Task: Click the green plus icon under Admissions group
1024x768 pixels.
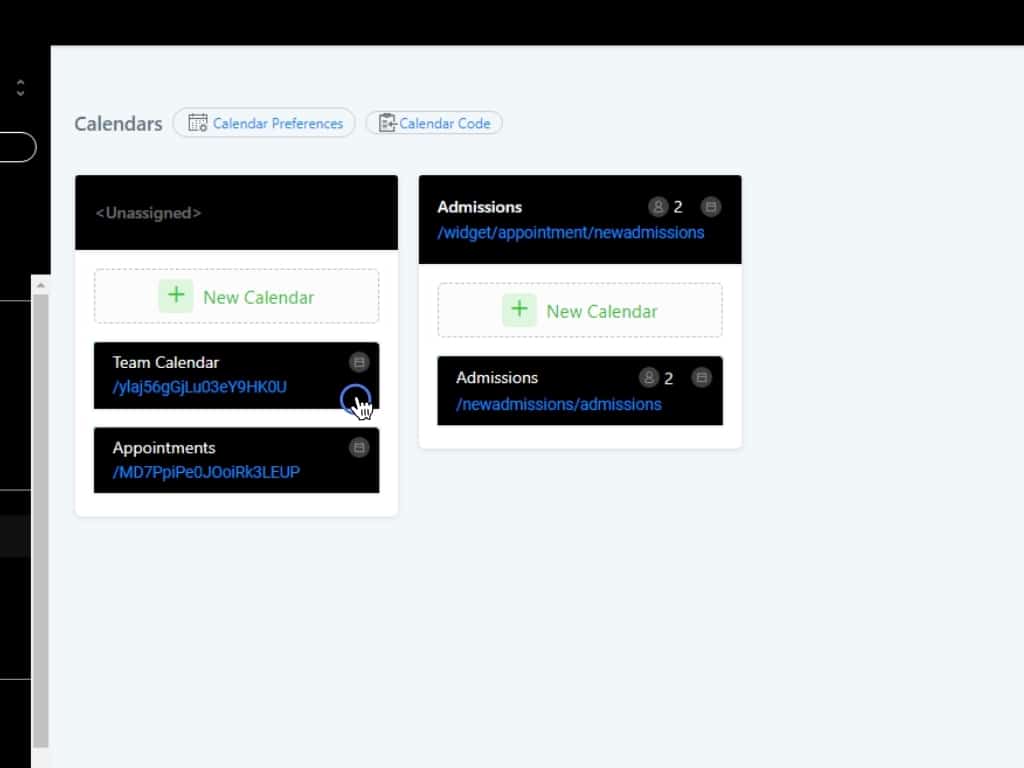Action: [x=519, y=310]
